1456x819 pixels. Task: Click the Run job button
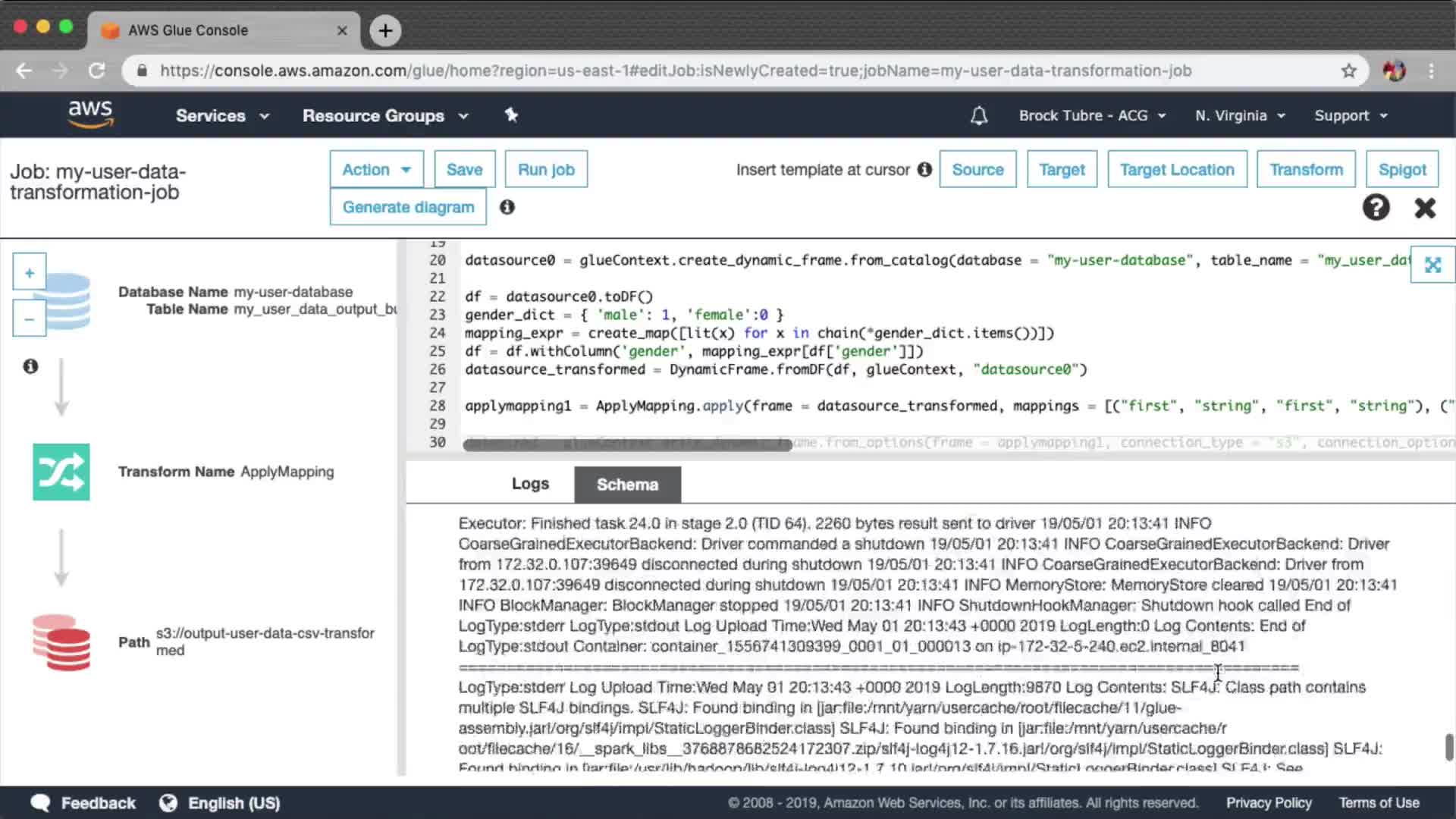[546, 169]
